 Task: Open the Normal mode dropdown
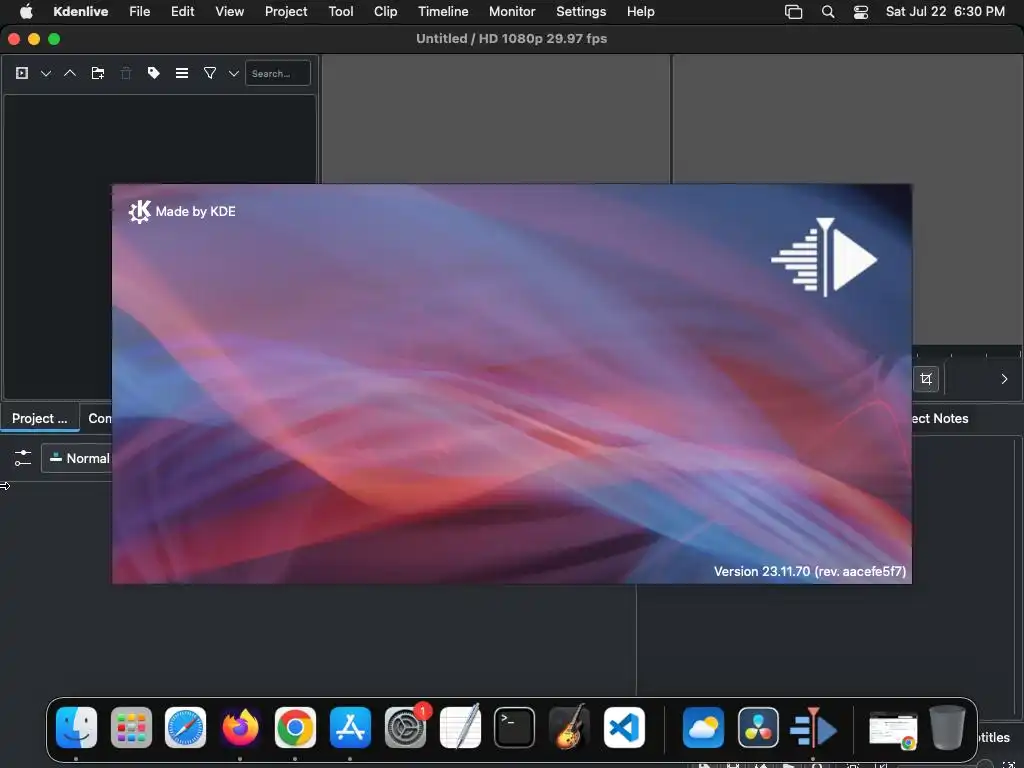[x=78, y=458]
